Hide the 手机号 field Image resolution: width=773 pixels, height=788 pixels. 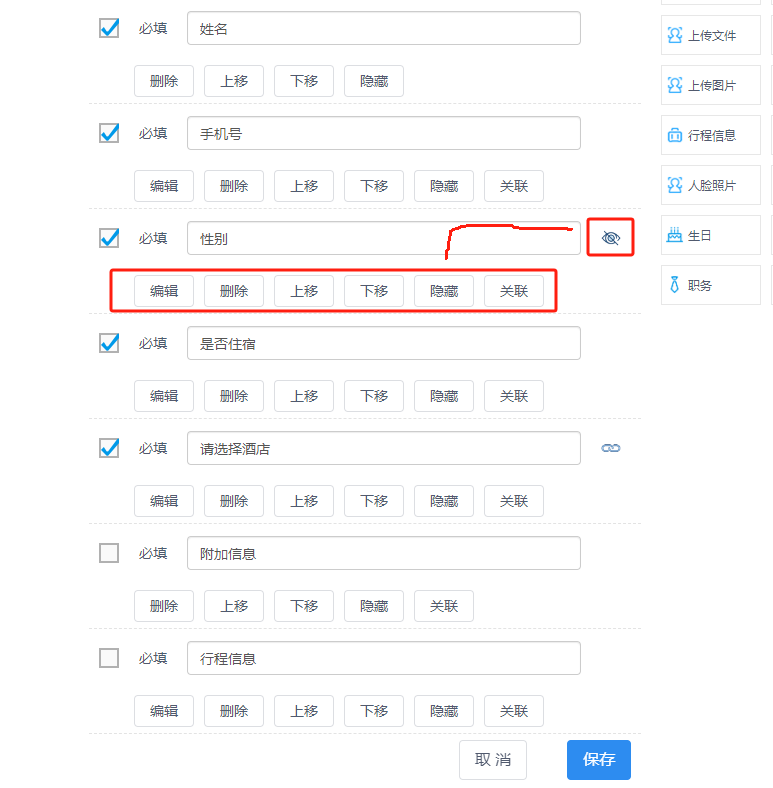click(x=444, y=186)
